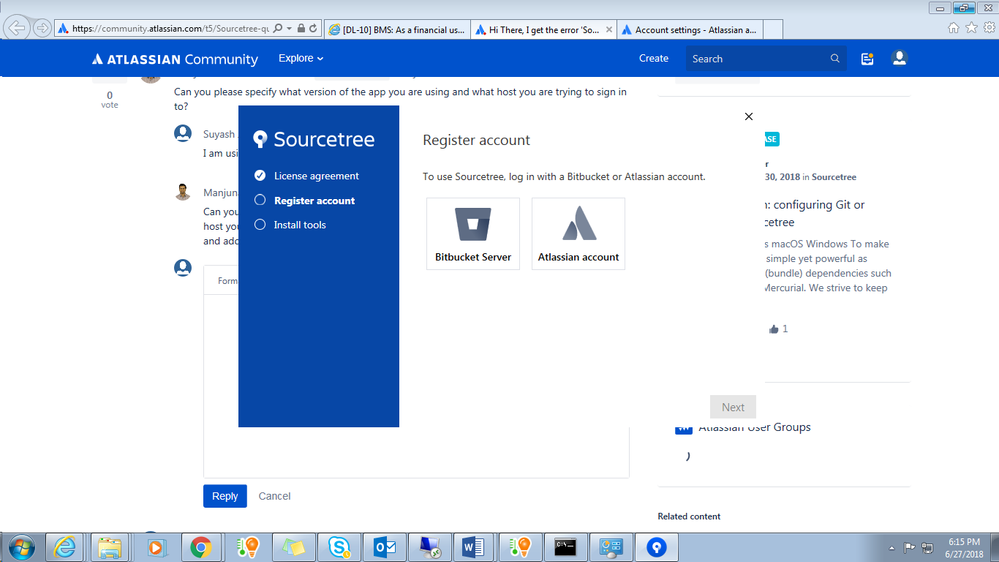Click the Create link in header
This screenshot has width=999, height=562.
click(654, 58)
